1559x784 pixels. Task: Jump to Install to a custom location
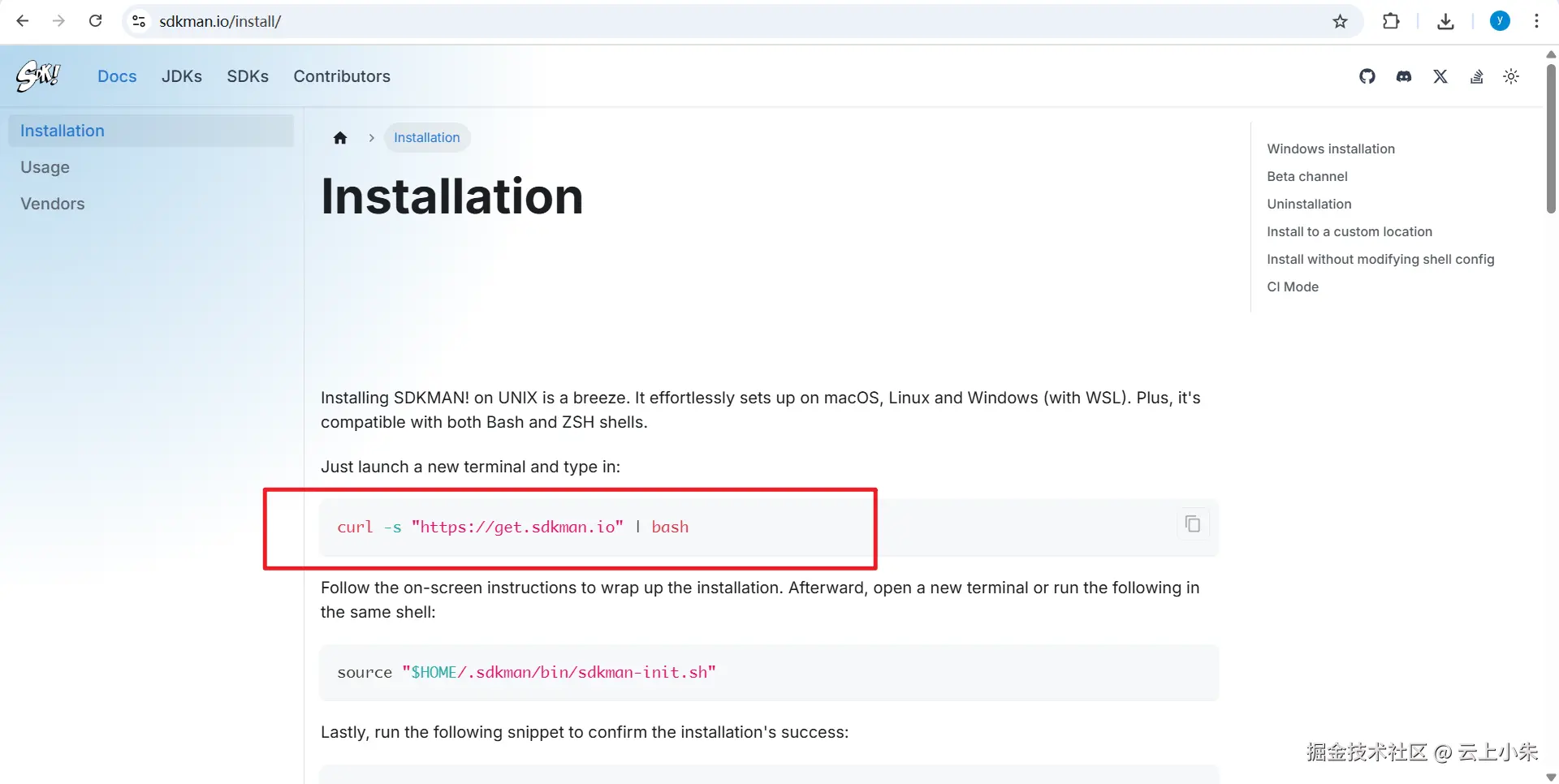pyautogui.click(x=1350, y=231)
